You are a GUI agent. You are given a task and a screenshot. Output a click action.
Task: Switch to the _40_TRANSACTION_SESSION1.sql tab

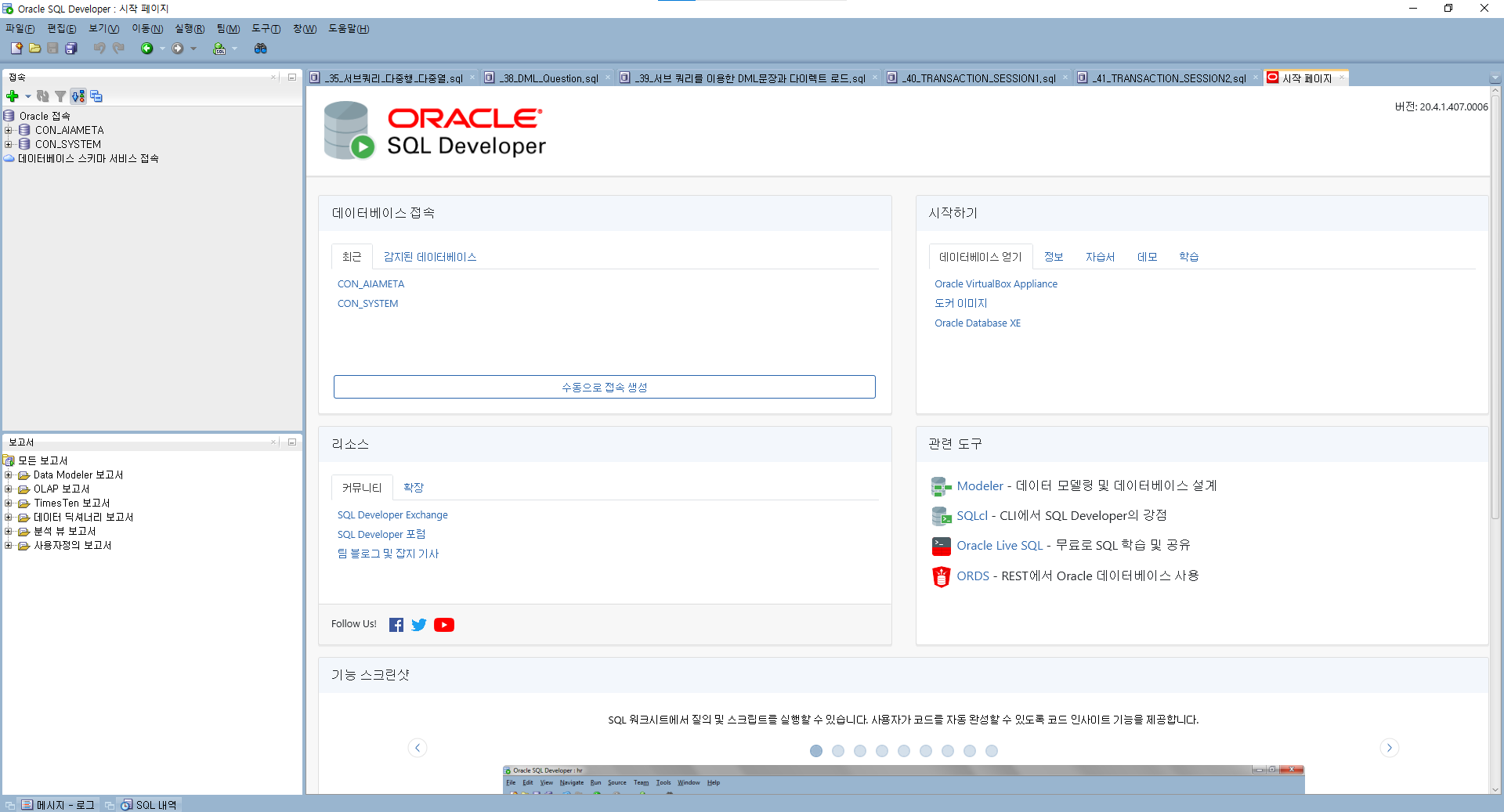click(978, 78)
